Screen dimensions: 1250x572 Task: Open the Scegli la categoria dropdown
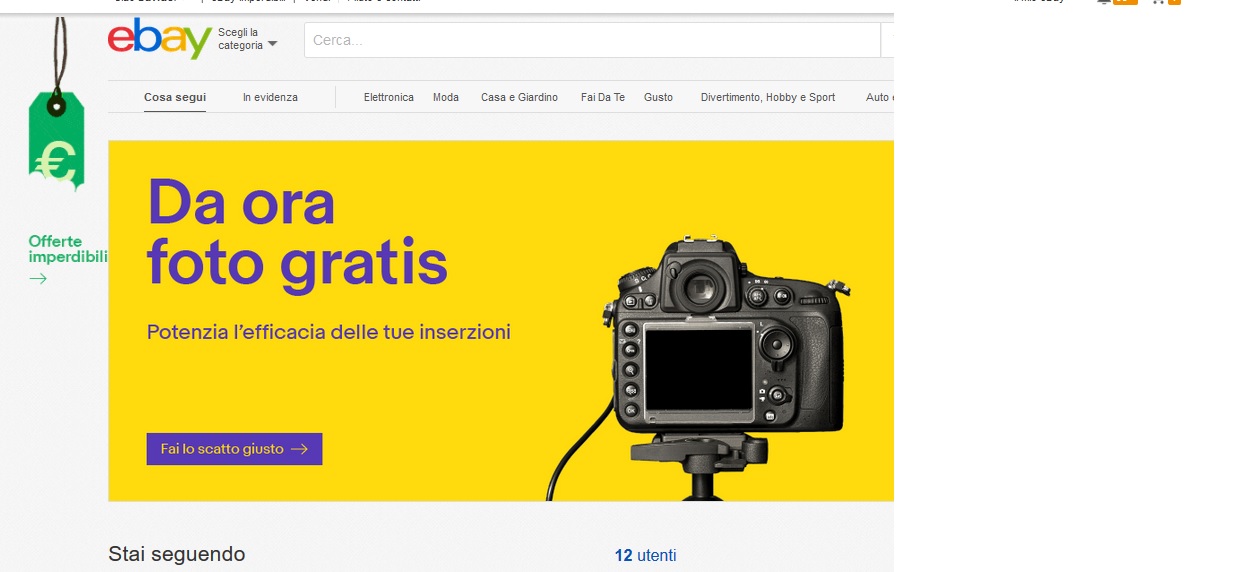[x=247, y=39]
